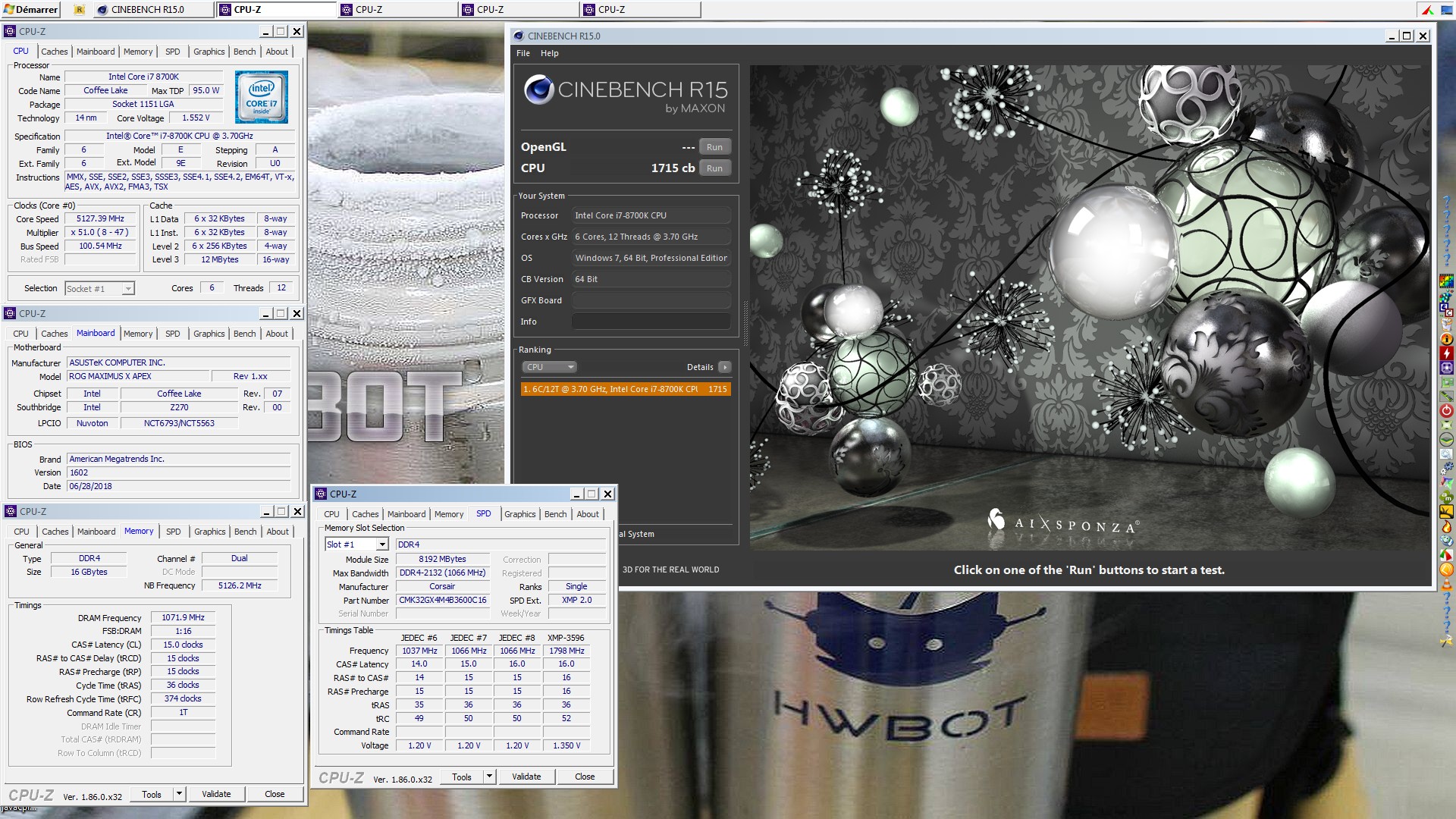
Task: Click the Close button in the Memory window
Action: pos(275,794)
